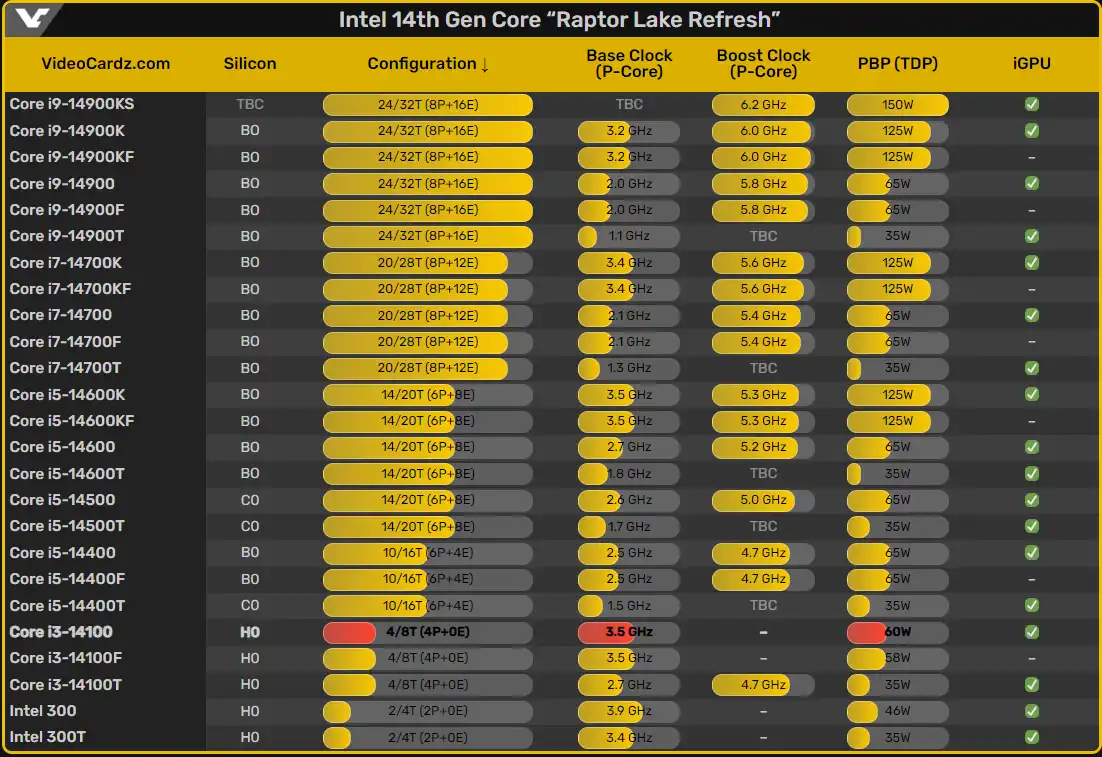Click the VideoCardz.com header text

[x=105, y=63]
